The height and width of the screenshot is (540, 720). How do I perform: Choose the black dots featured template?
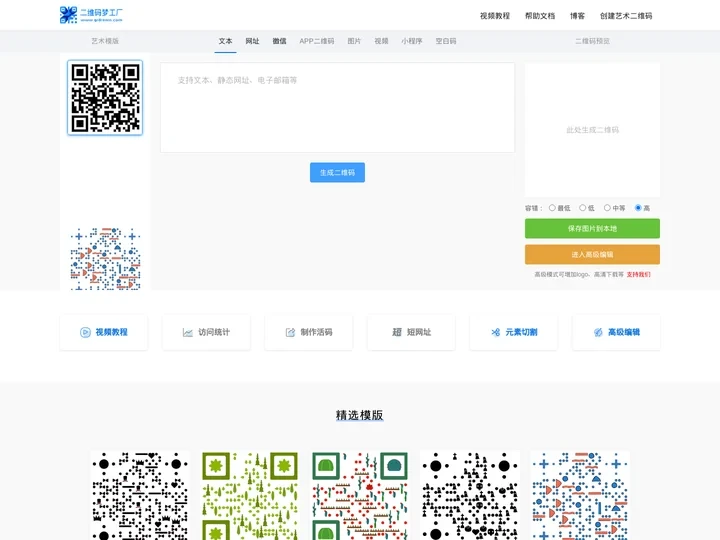(140, 495)
